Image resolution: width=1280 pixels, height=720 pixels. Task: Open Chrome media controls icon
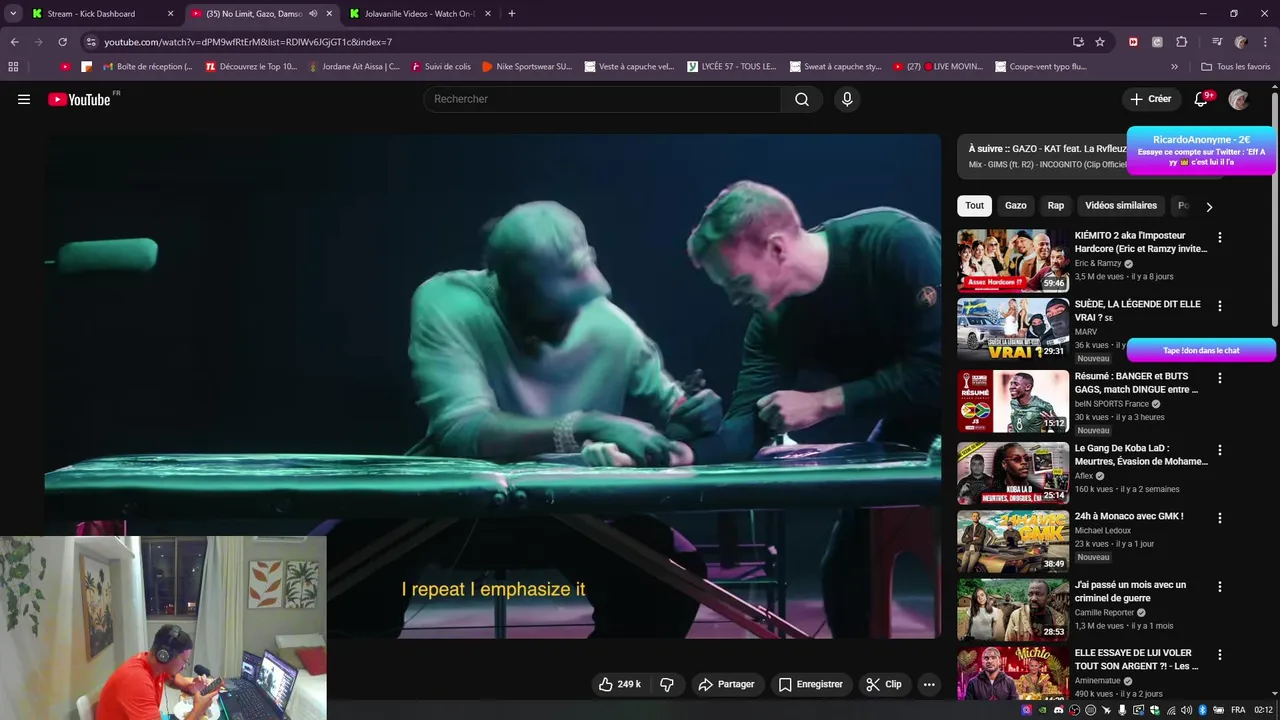(1217, 42)
